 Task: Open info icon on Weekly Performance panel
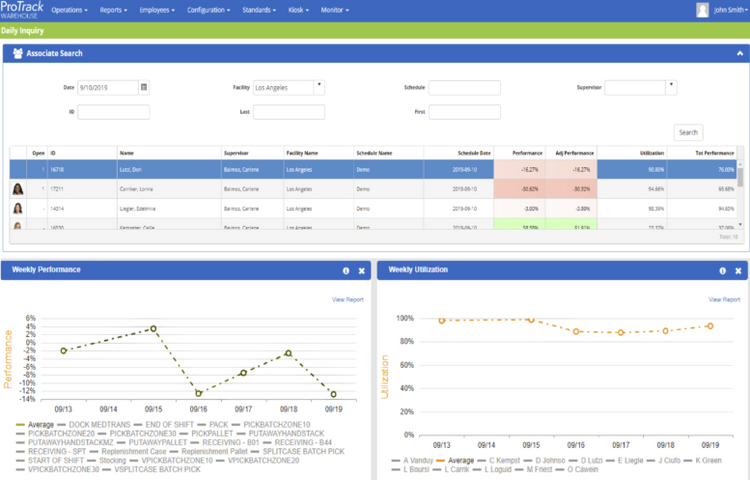pos(346,271)
